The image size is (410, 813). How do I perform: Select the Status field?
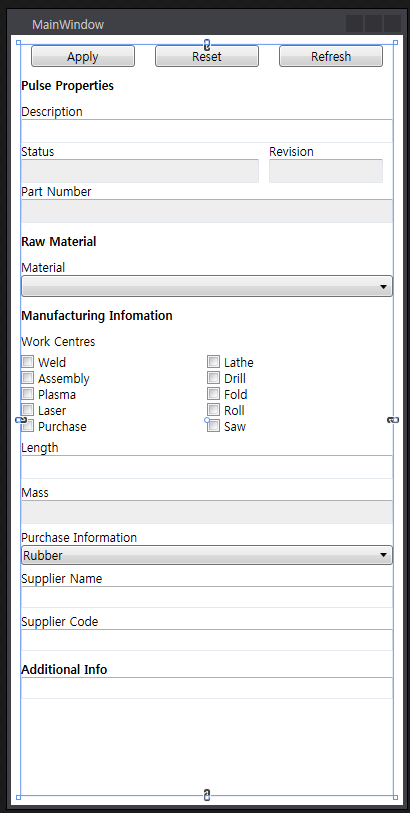(x=140, y=171)
